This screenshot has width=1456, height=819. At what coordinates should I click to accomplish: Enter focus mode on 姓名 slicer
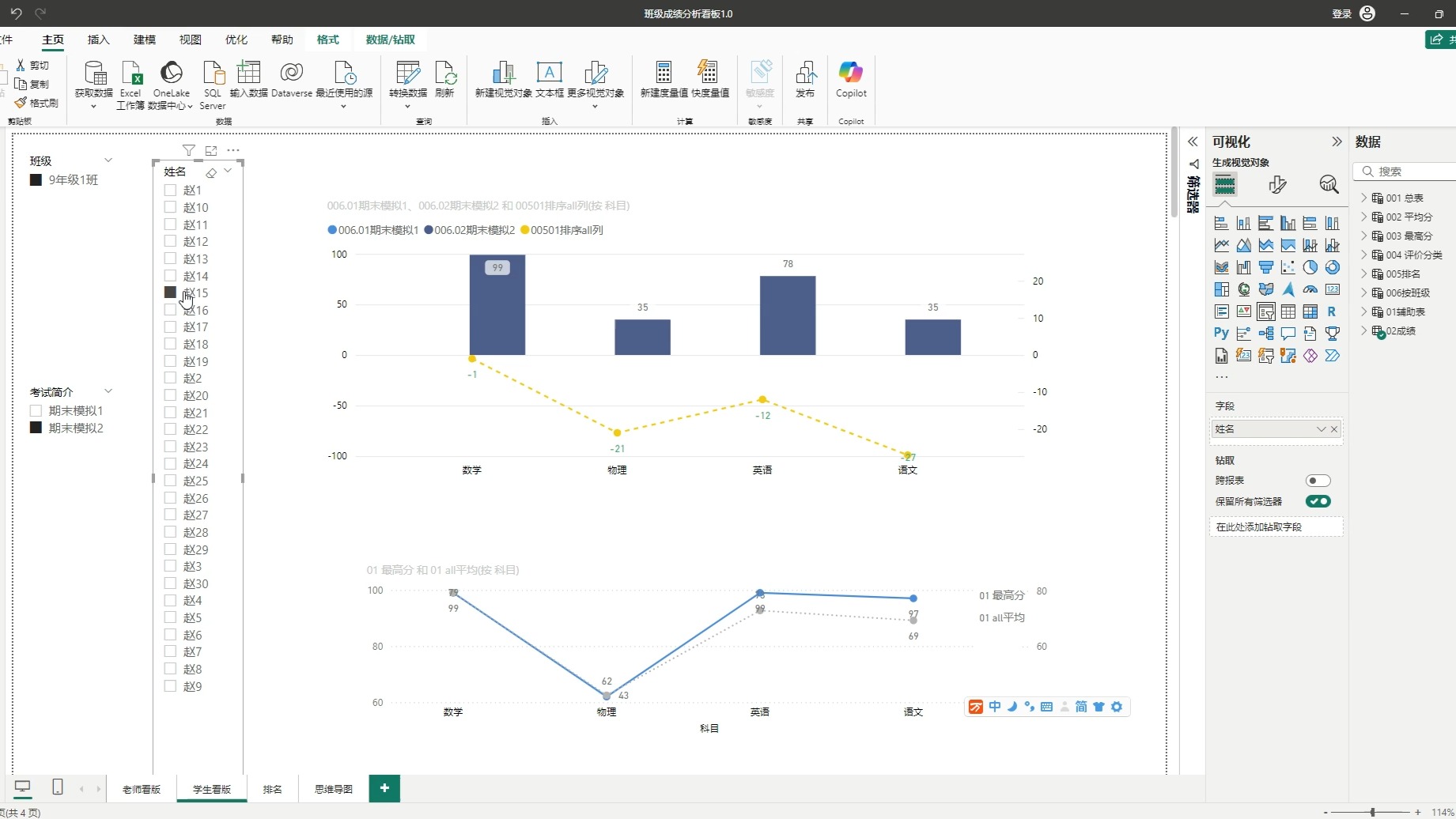tap(211, 150)
